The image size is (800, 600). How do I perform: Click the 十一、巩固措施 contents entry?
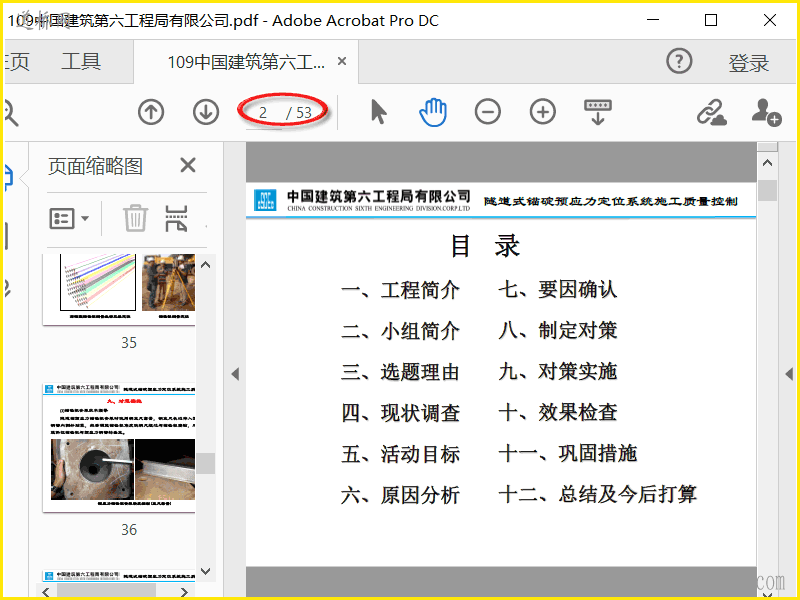568,453
